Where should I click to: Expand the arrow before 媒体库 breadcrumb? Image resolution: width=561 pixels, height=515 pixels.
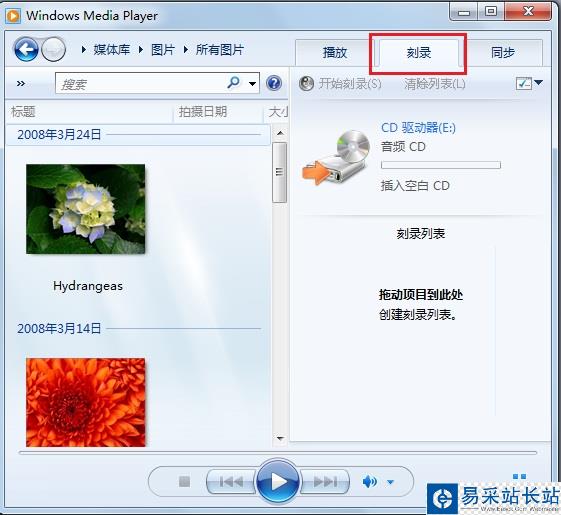[84, 49]
